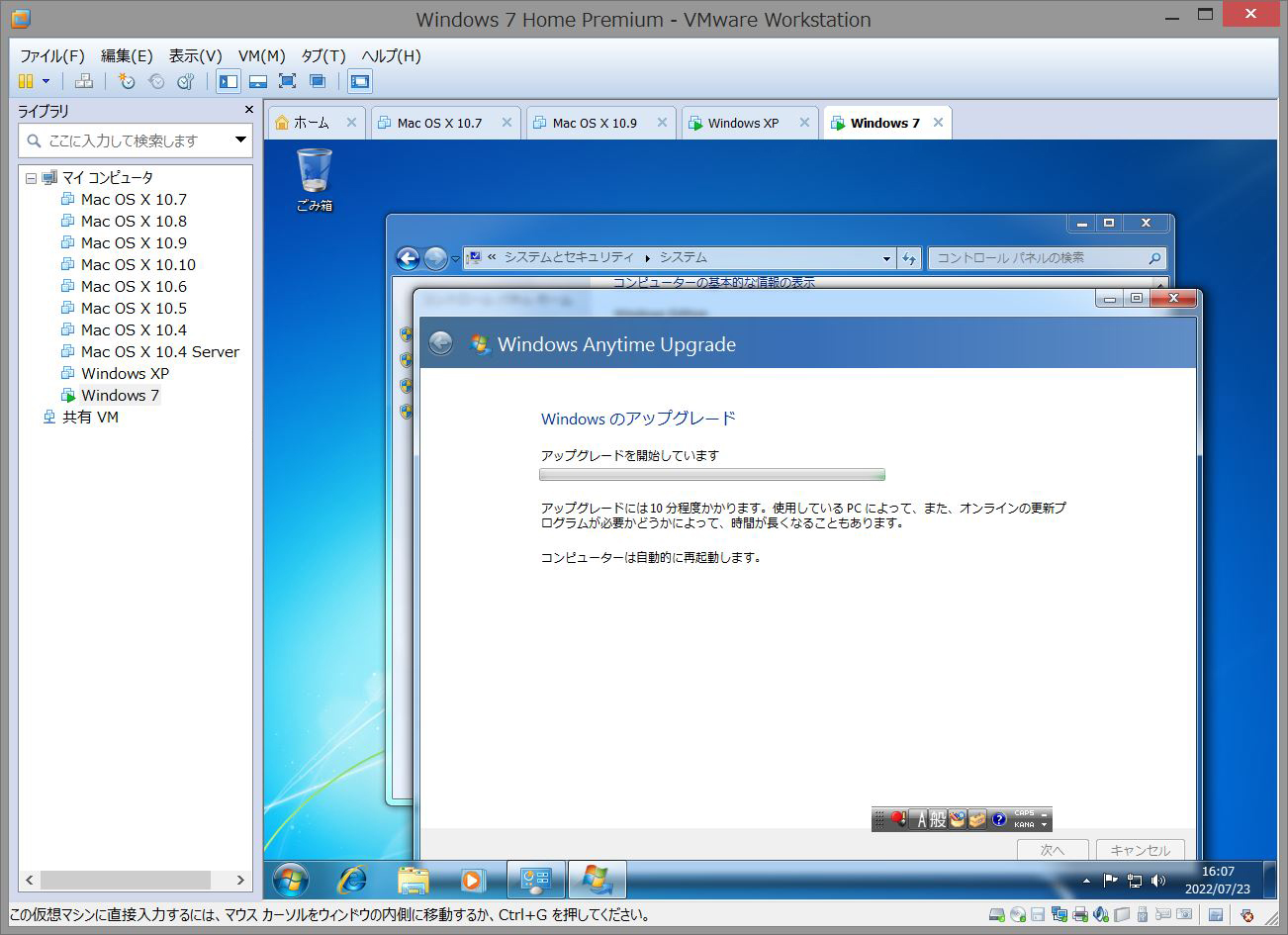Take a snapshot of this virtual machine

point(126,81)
